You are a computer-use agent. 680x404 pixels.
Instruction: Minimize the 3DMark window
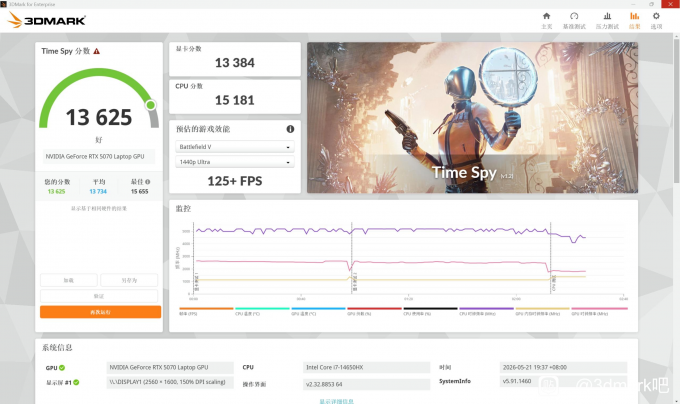[633, 4]
